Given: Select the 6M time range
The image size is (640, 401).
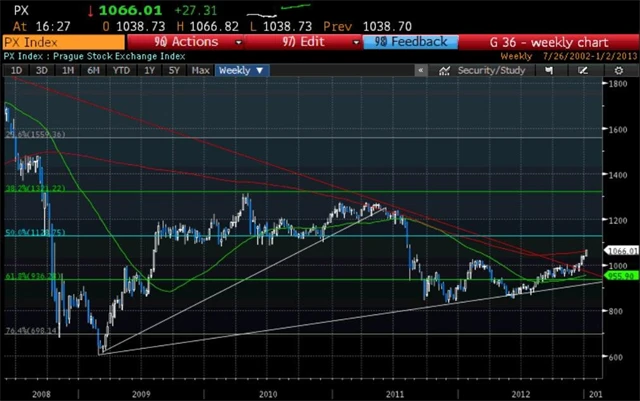Looking at the screenshot, I should (93, 71).
